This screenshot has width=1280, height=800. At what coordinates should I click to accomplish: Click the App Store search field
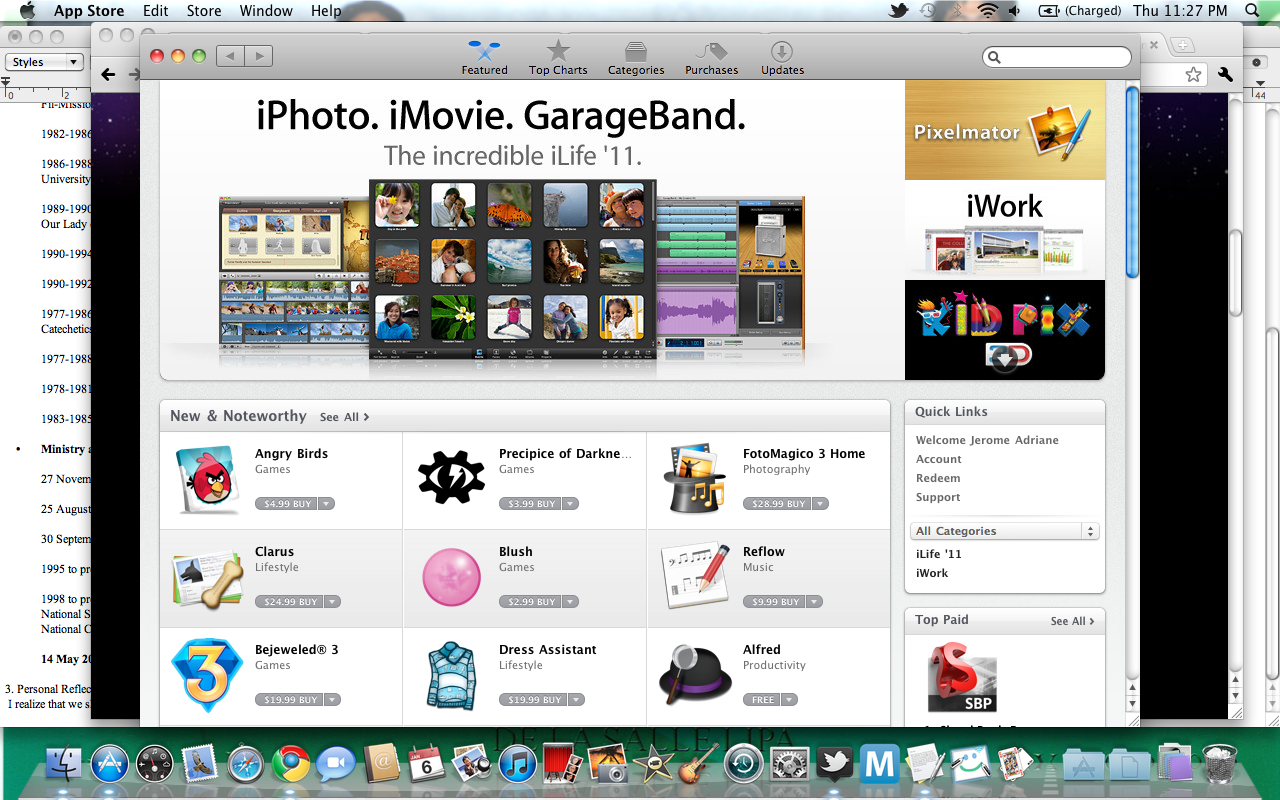[x=1057, y=57]
